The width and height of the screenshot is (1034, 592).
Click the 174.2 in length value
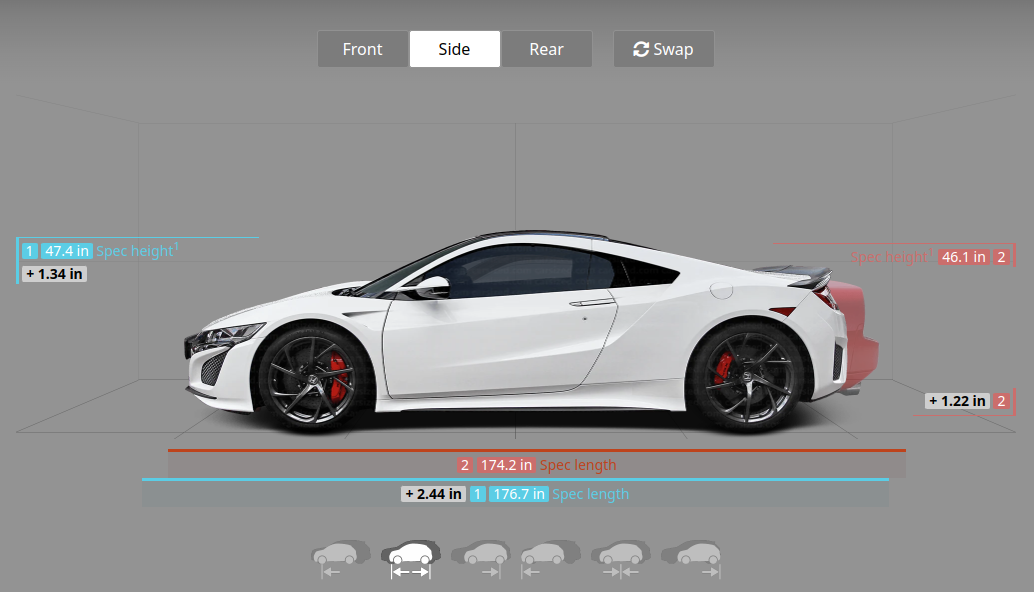click(506, 465)
